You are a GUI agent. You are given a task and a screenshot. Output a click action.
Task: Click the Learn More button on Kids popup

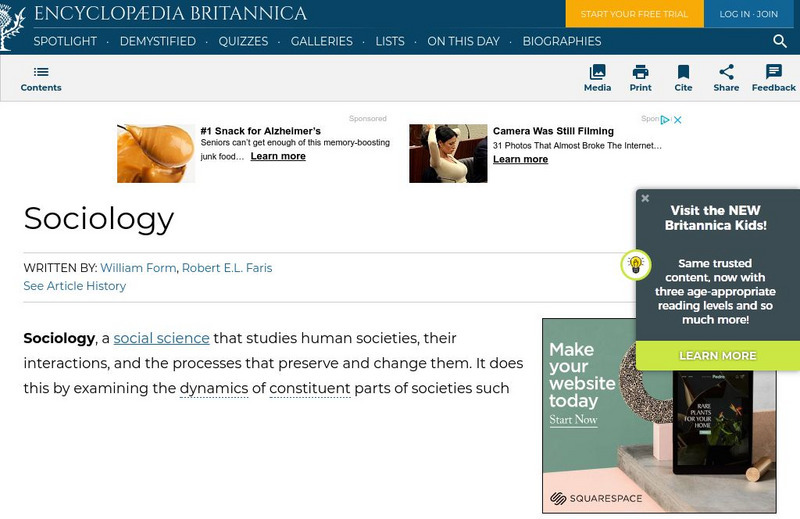tap(717, 356)
